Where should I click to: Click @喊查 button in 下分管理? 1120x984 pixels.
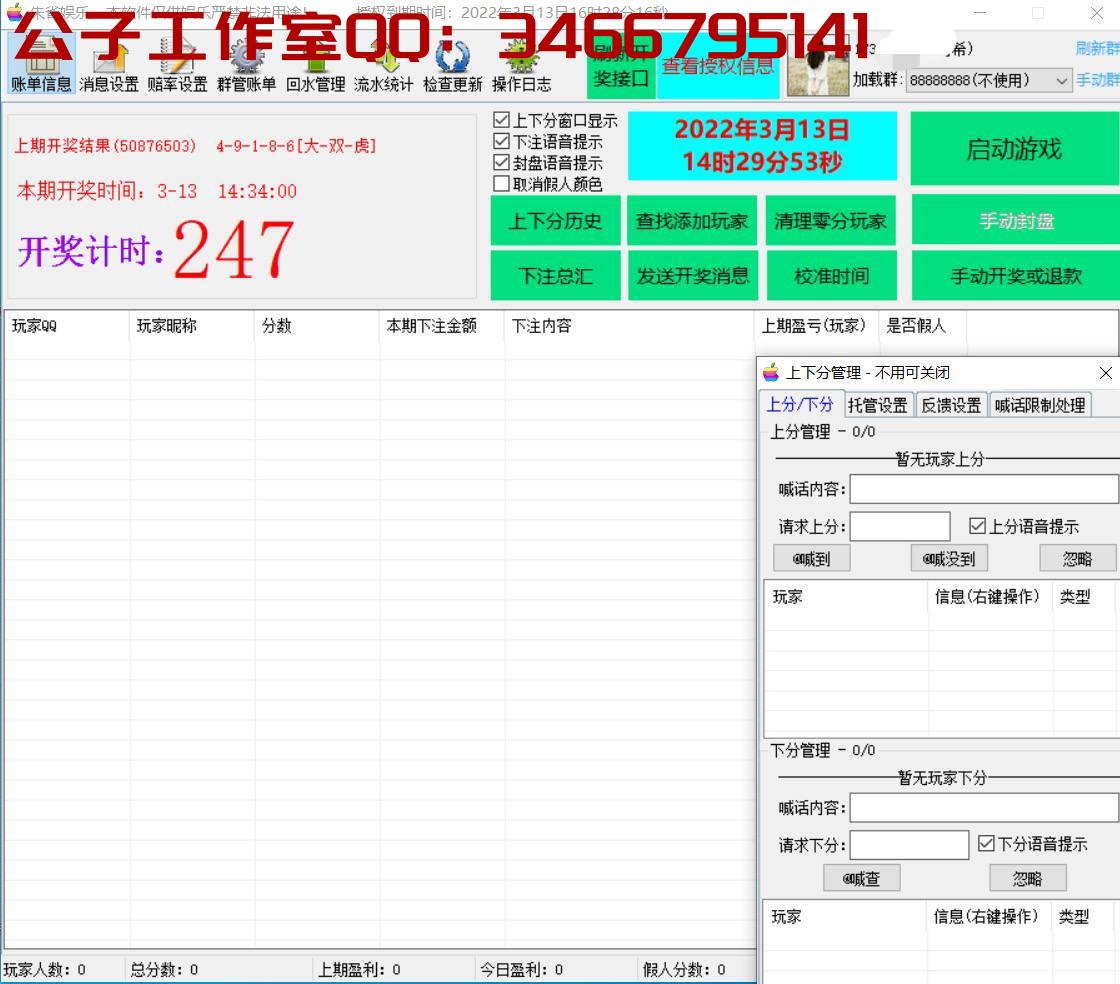861,878
